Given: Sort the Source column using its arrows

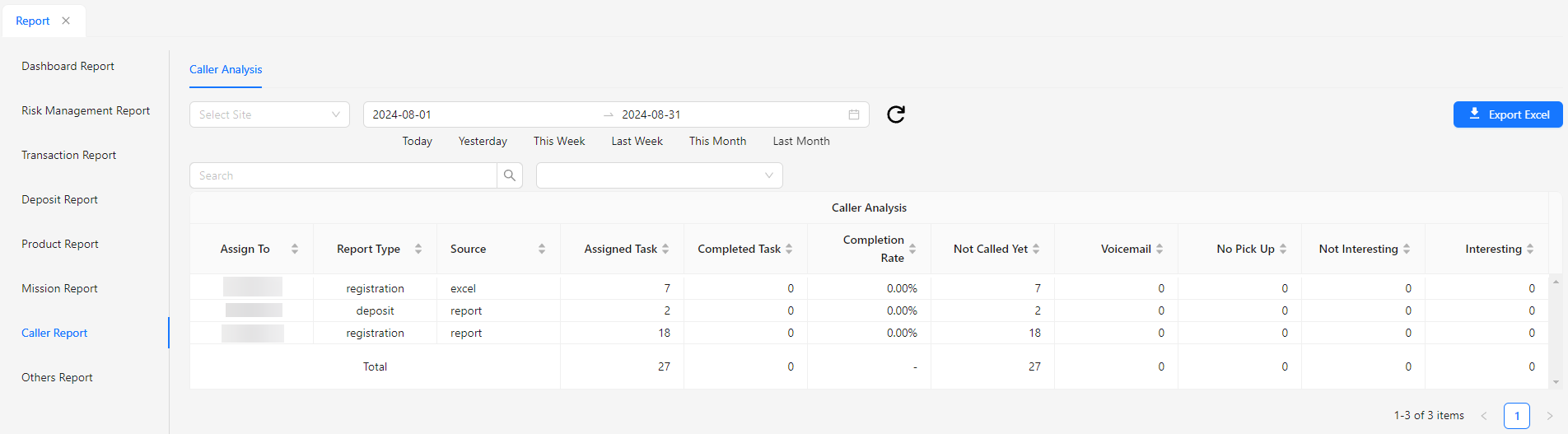Looking at the screenshot, I should [542, 249].
